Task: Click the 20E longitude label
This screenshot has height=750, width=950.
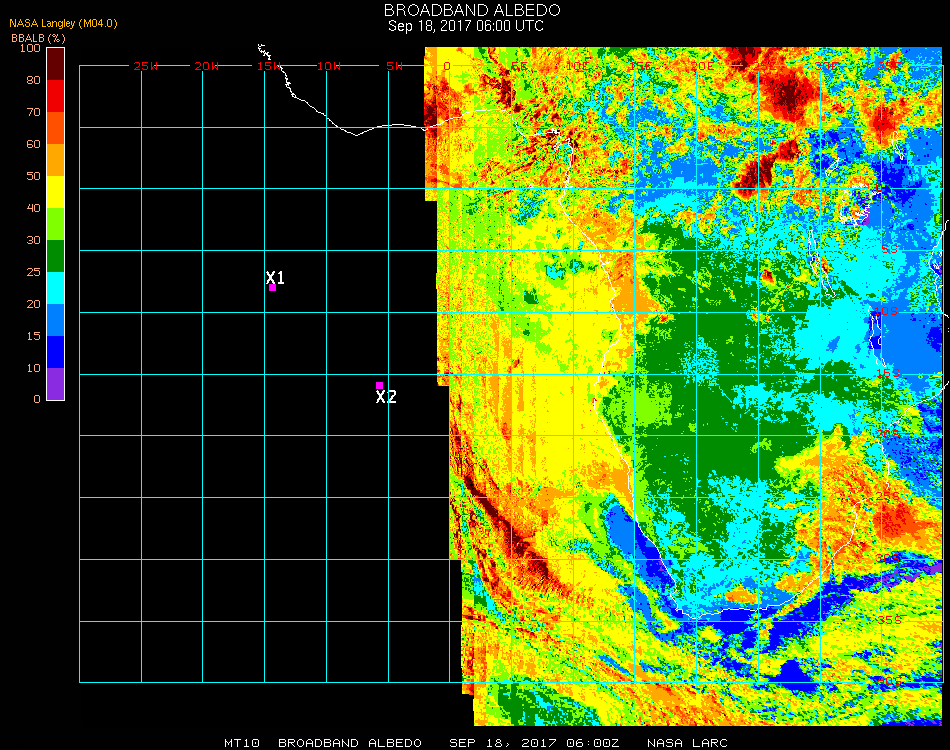Action: coord(701,66)
